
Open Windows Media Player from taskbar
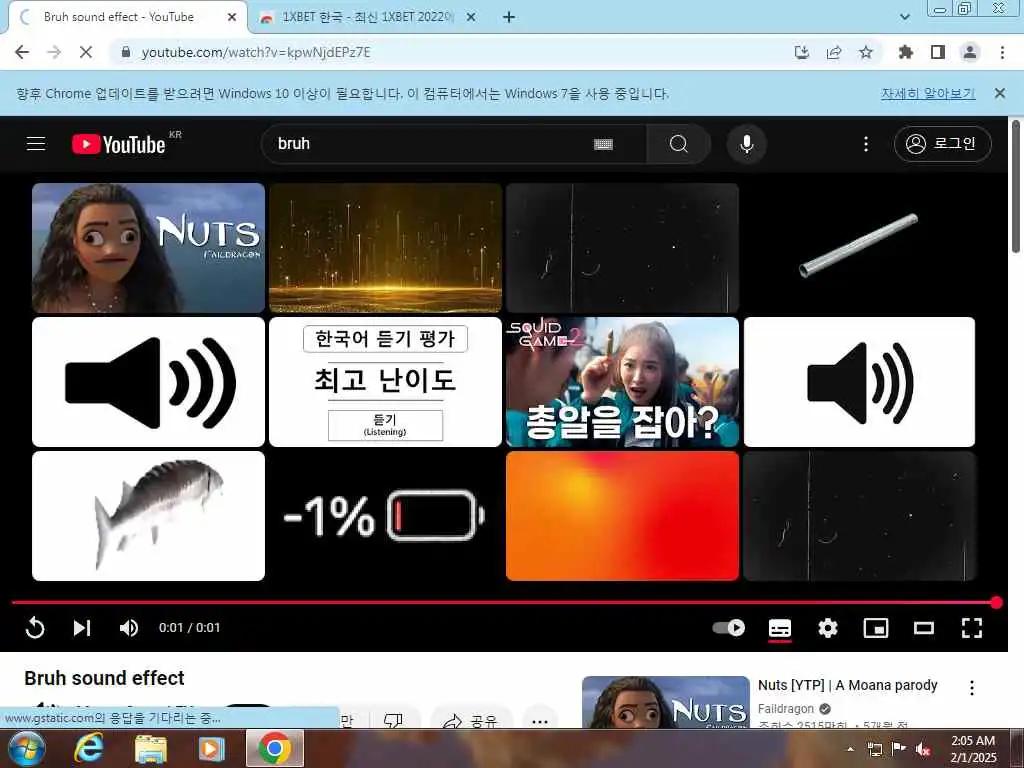pos(211,748)
